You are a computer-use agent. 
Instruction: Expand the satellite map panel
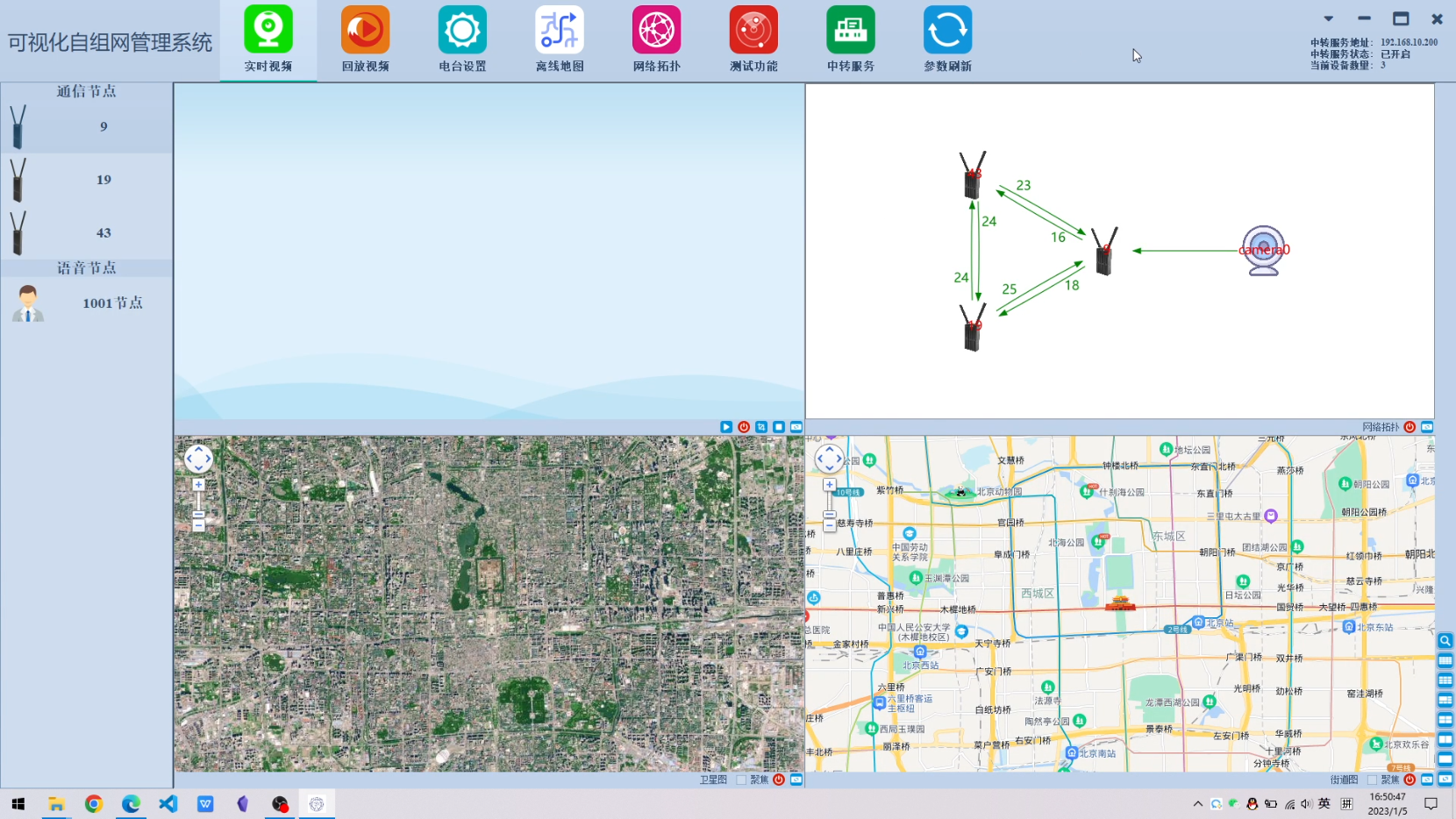pos(796,780)
